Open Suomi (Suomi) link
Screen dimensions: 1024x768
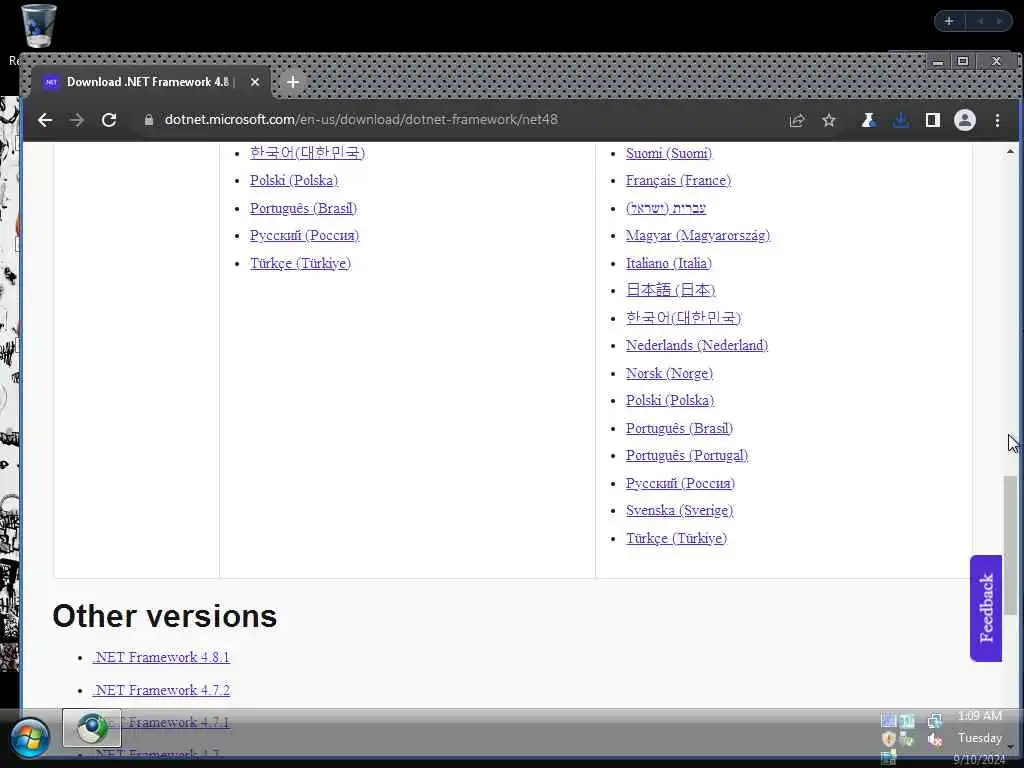click(669, 153)
